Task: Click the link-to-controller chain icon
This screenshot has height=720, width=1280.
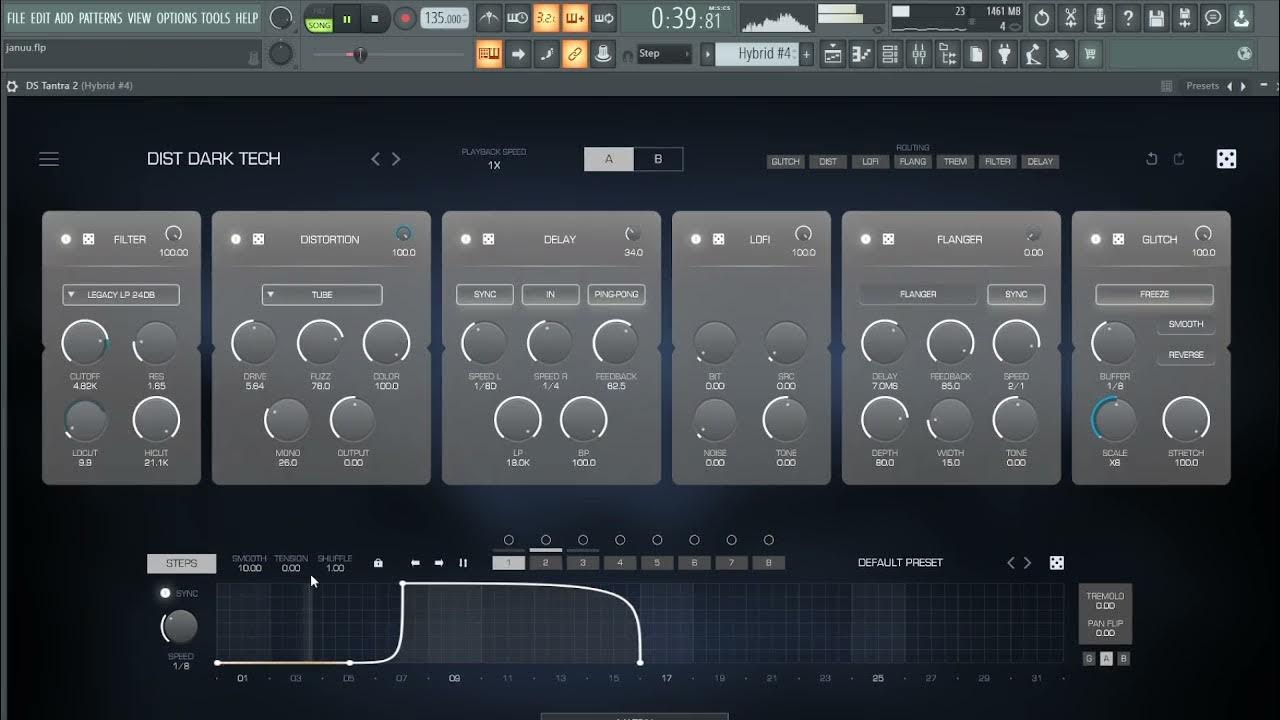Action: (x=575, y=55)
